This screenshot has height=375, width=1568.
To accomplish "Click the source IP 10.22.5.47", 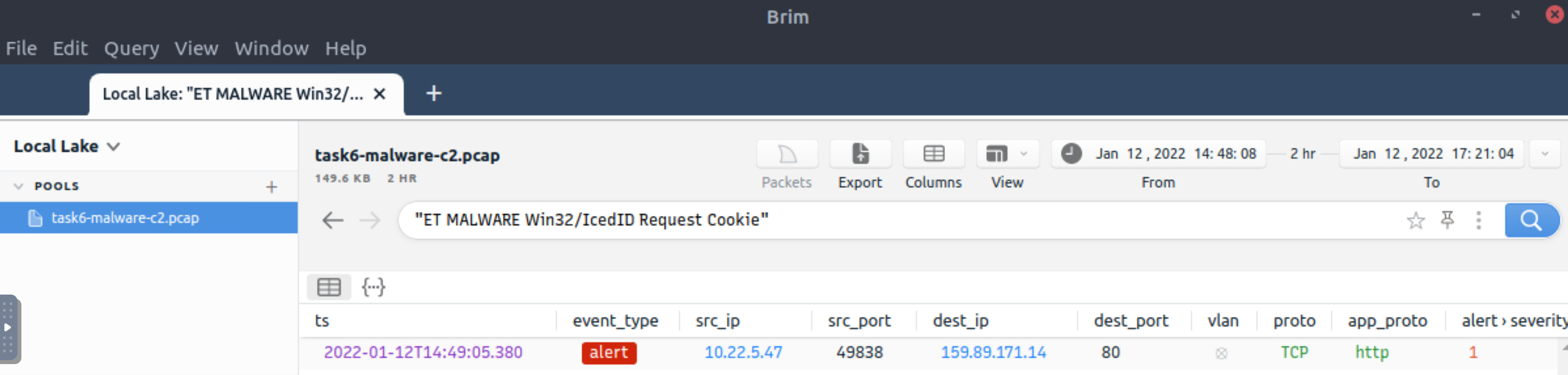I will pos(743,352).
